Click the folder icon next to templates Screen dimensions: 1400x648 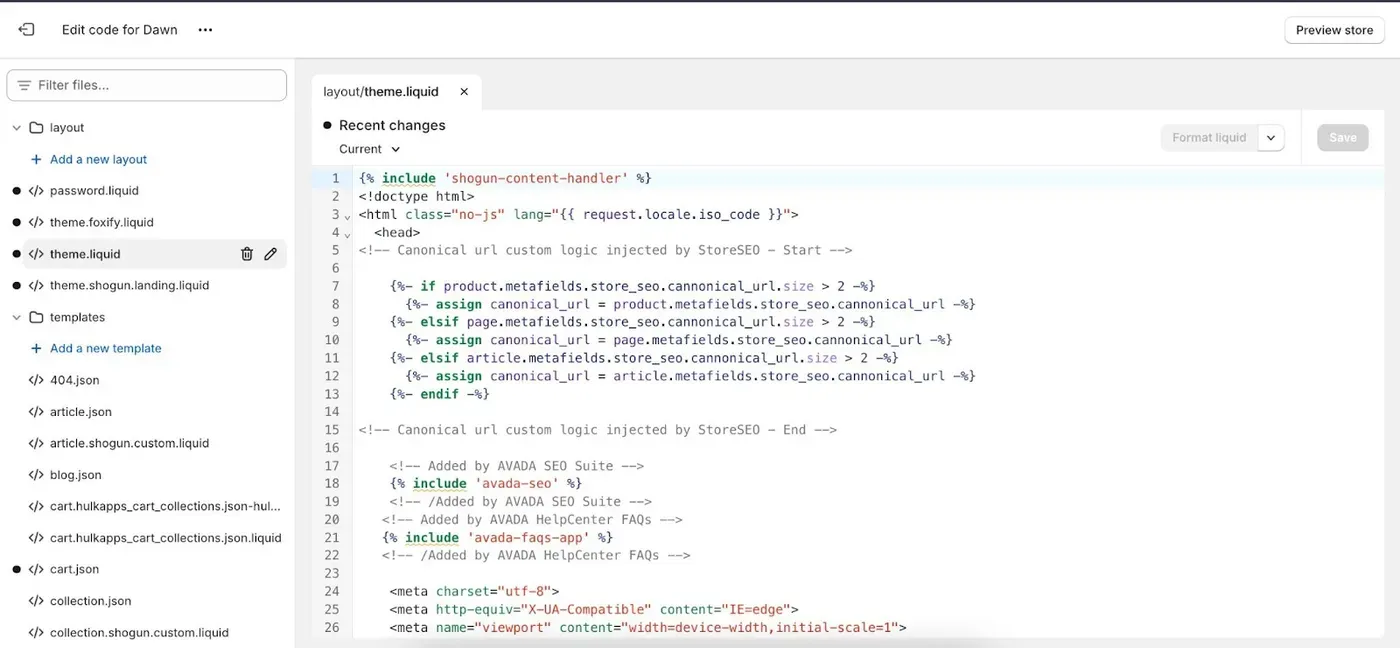36,317
